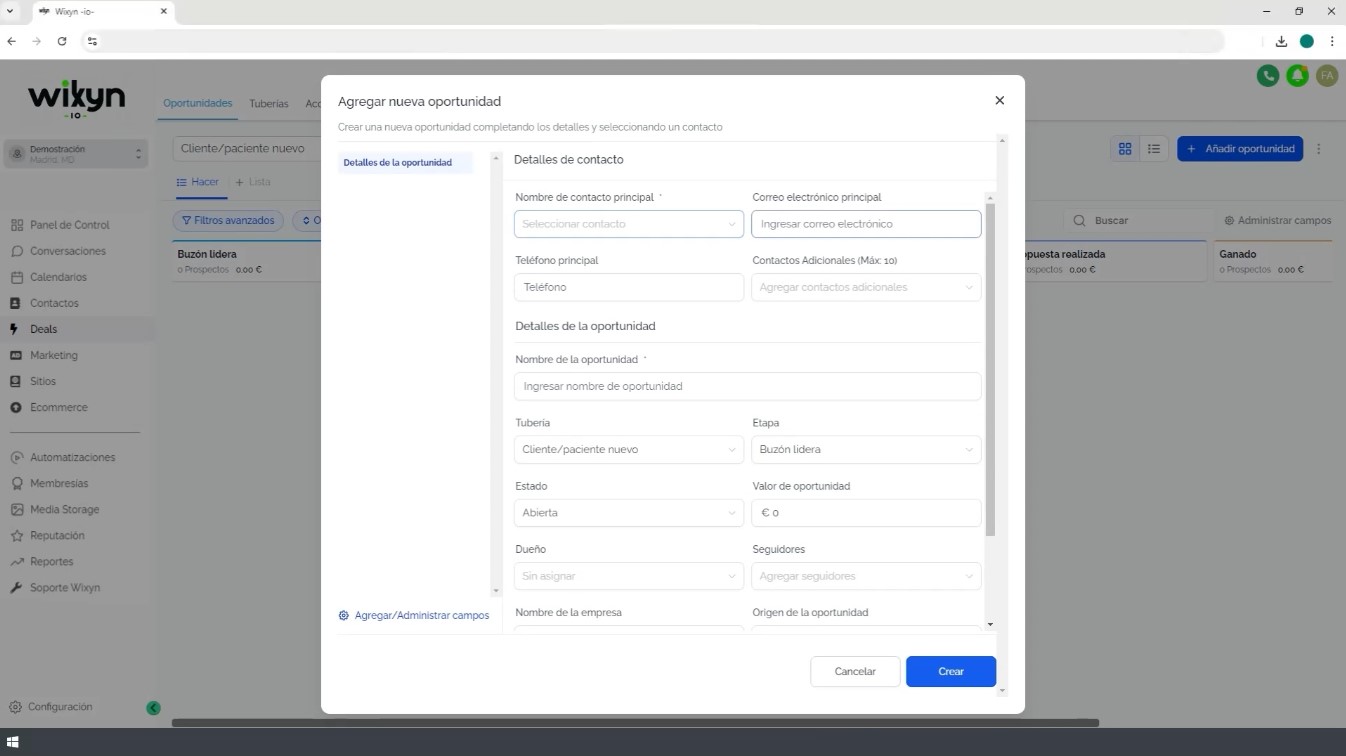Screen dimensions: 1346x756
Task: Click the Teléfono input field
Action: (629, 287)
